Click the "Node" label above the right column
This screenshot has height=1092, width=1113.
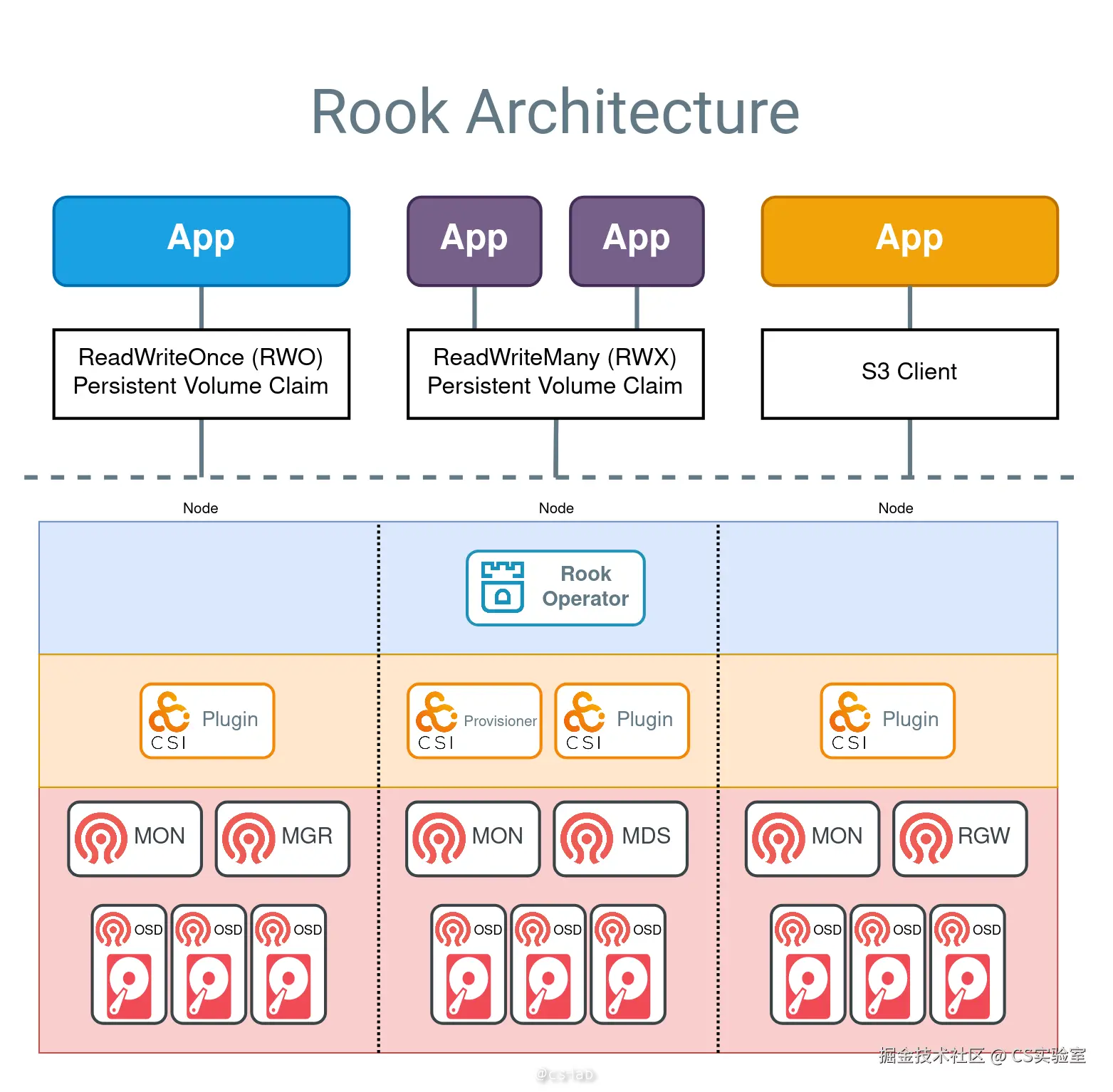[896, 508]
